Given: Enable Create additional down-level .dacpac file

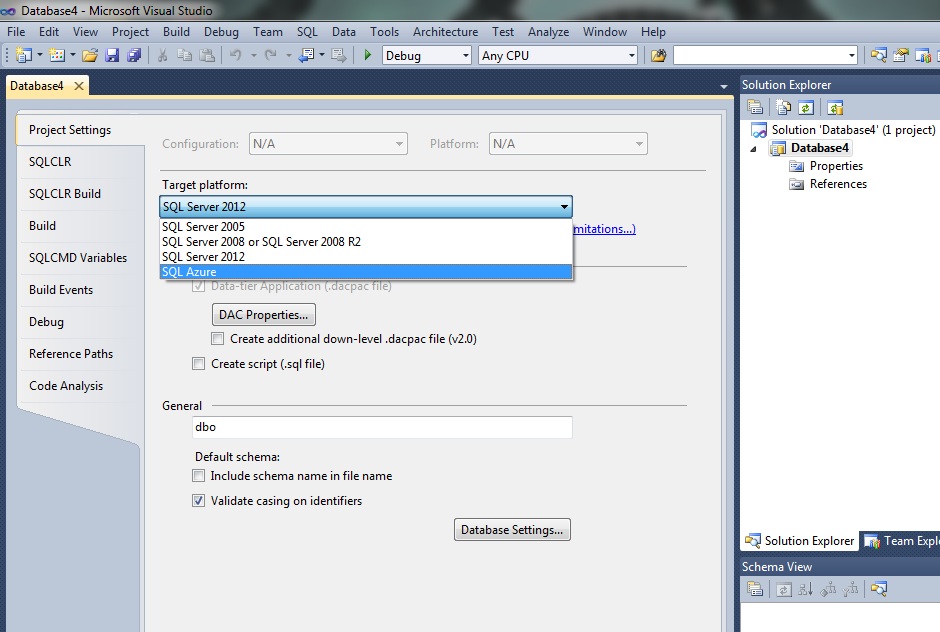Looking at the screenshot, I should pos(218,339).
